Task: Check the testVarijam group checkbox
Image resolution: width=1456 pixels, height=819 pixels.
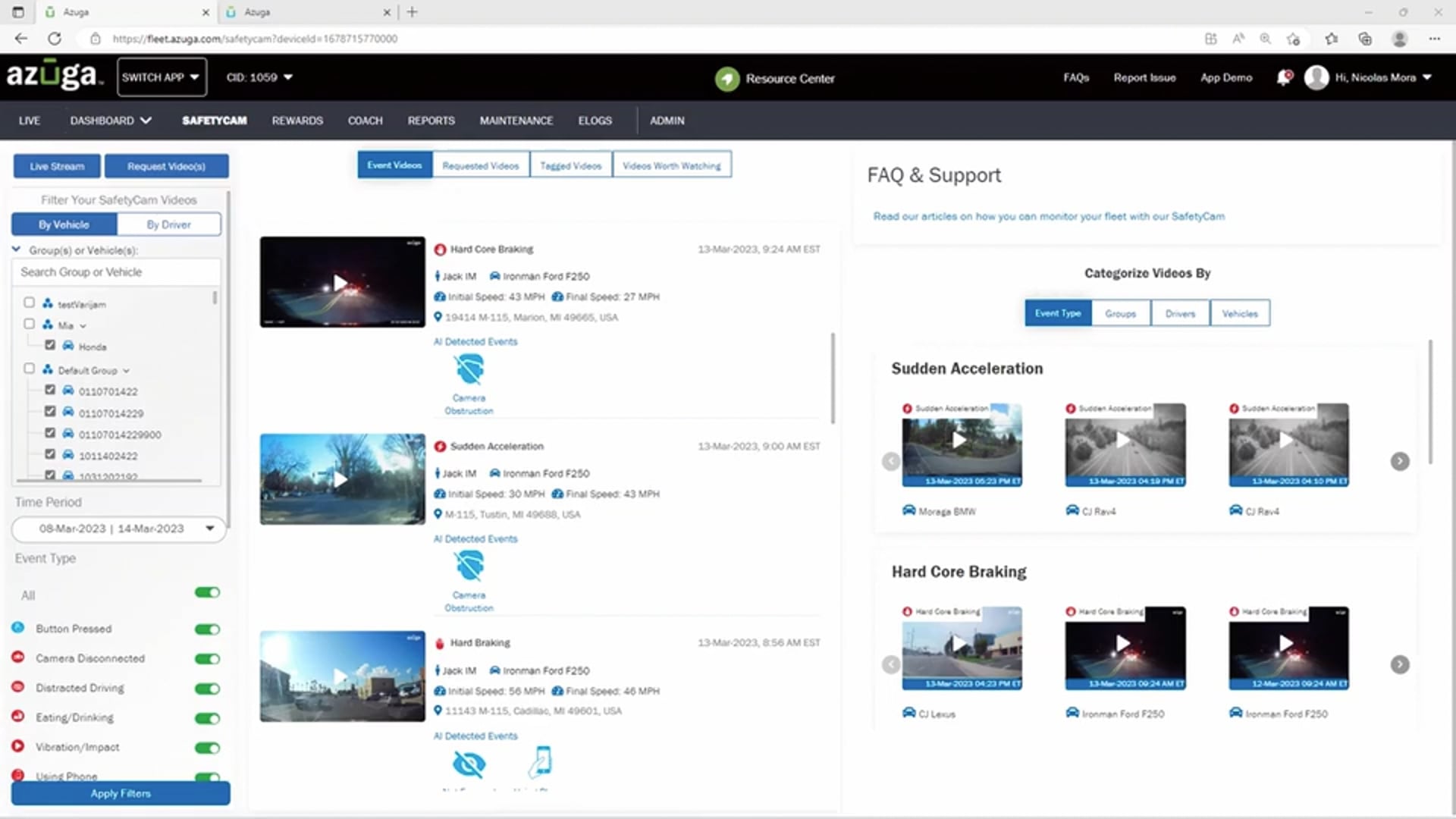Action: (x=29, y=303)
